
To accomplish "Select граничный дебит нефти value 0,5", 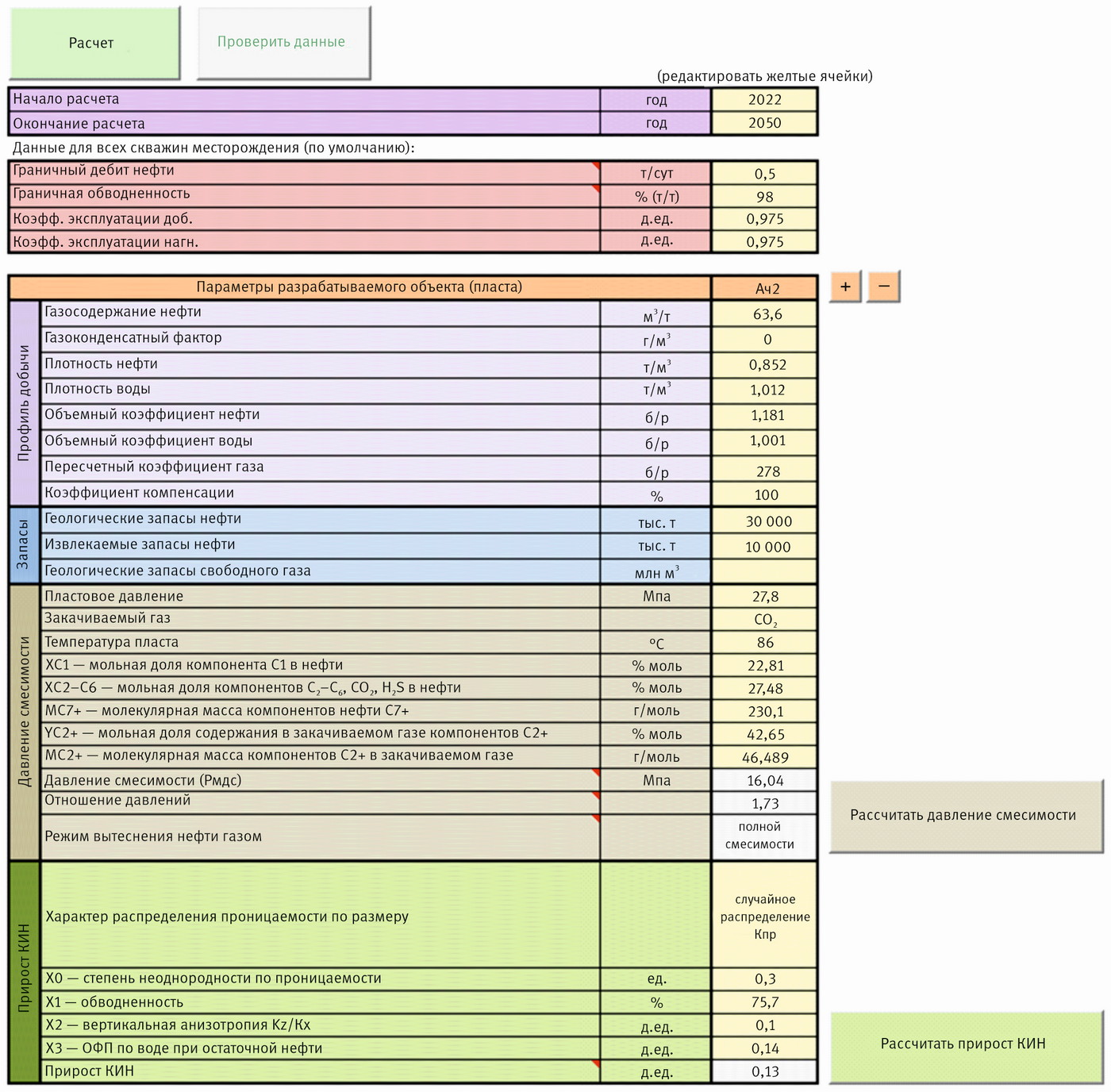I will click(764, 173).
